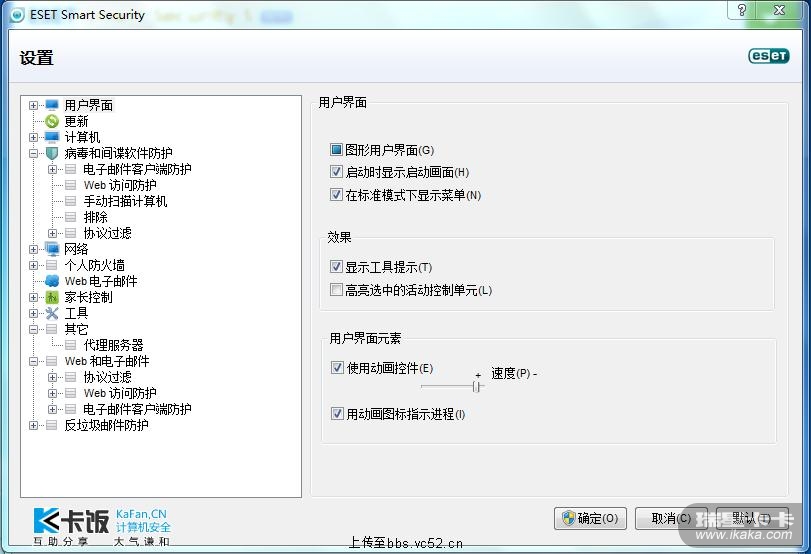This screenshot has height=554, width=811.
Task: Click the green 更新 update icon
Action: 52,122
